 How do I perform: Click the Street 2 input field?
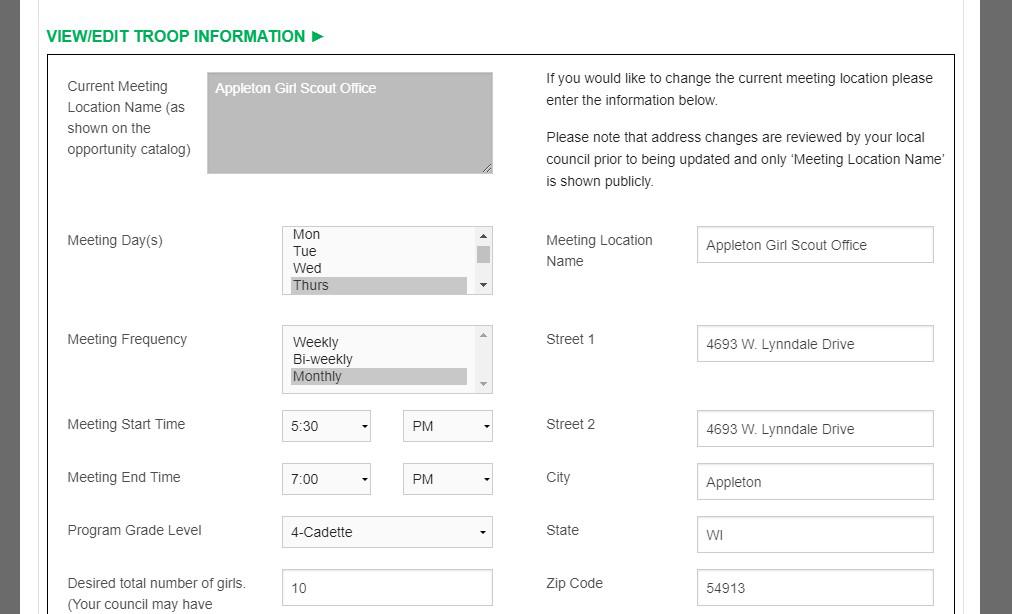tap(815, 429)
